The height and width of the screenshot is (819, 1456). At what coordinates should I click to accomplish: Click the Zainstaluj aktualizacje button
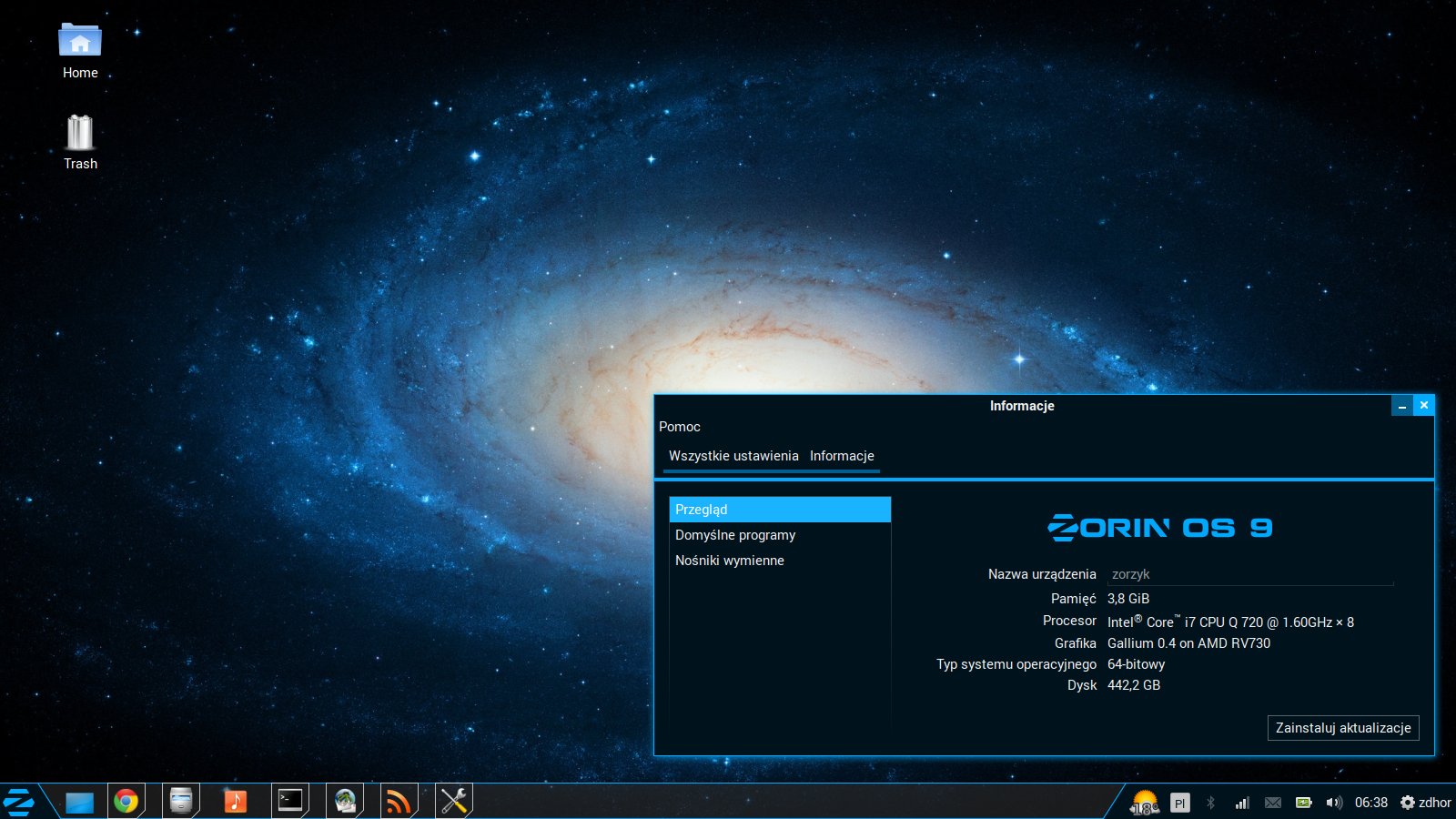[x=1343, y=728]
